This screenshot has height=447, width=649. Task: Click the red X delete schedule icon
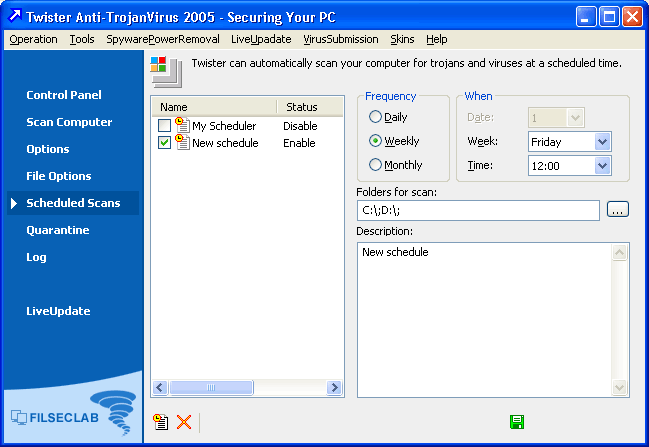tap(184, 422)
